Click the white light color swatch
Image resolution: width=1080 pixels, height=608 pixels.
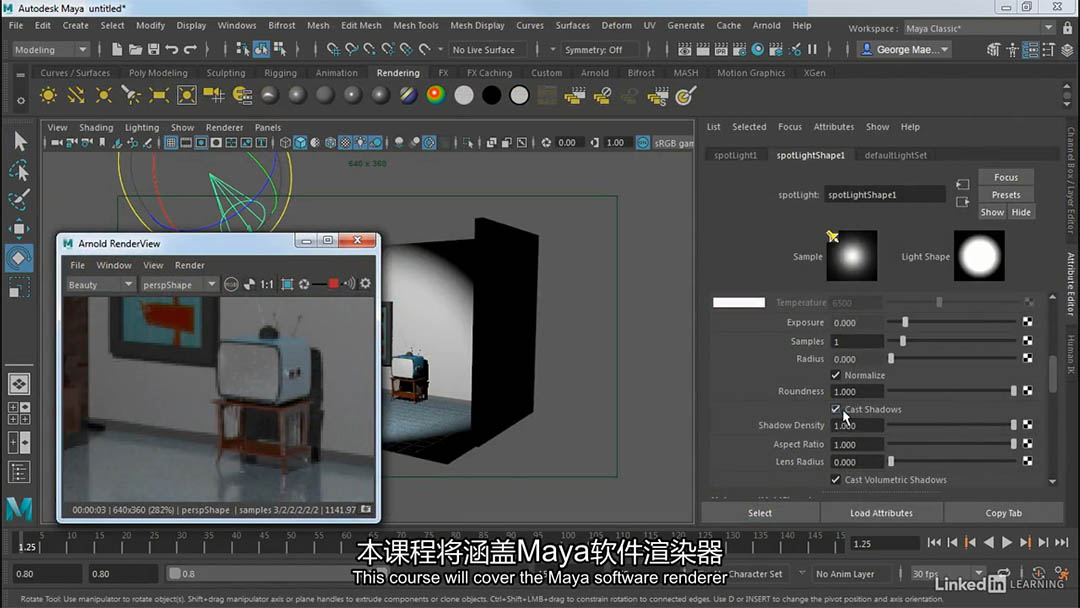pyautogui.click(x=739, y=302)
